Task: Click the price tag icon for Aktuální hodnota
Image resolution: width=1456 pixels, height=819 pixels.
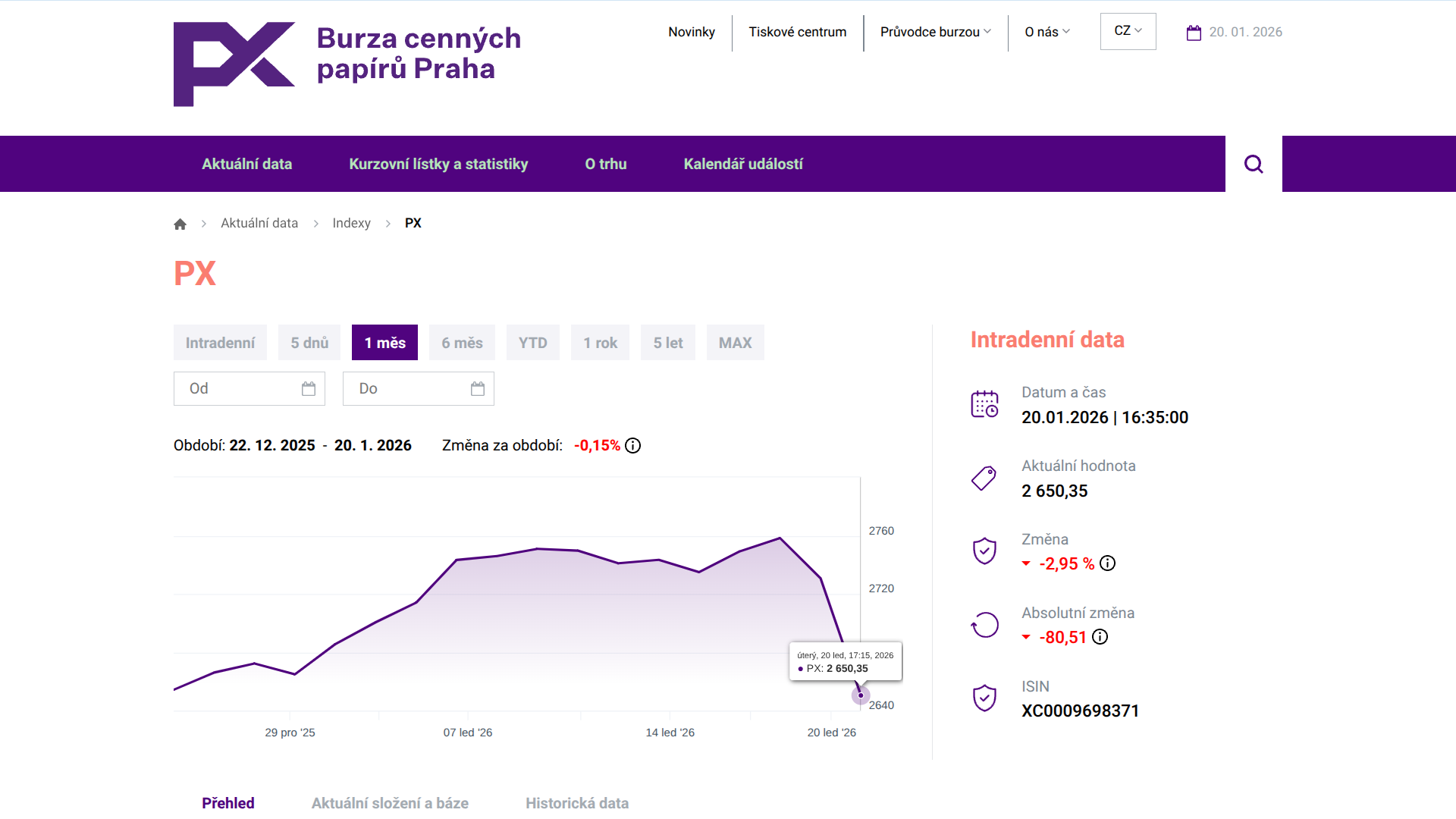Action: click(984, 478)
